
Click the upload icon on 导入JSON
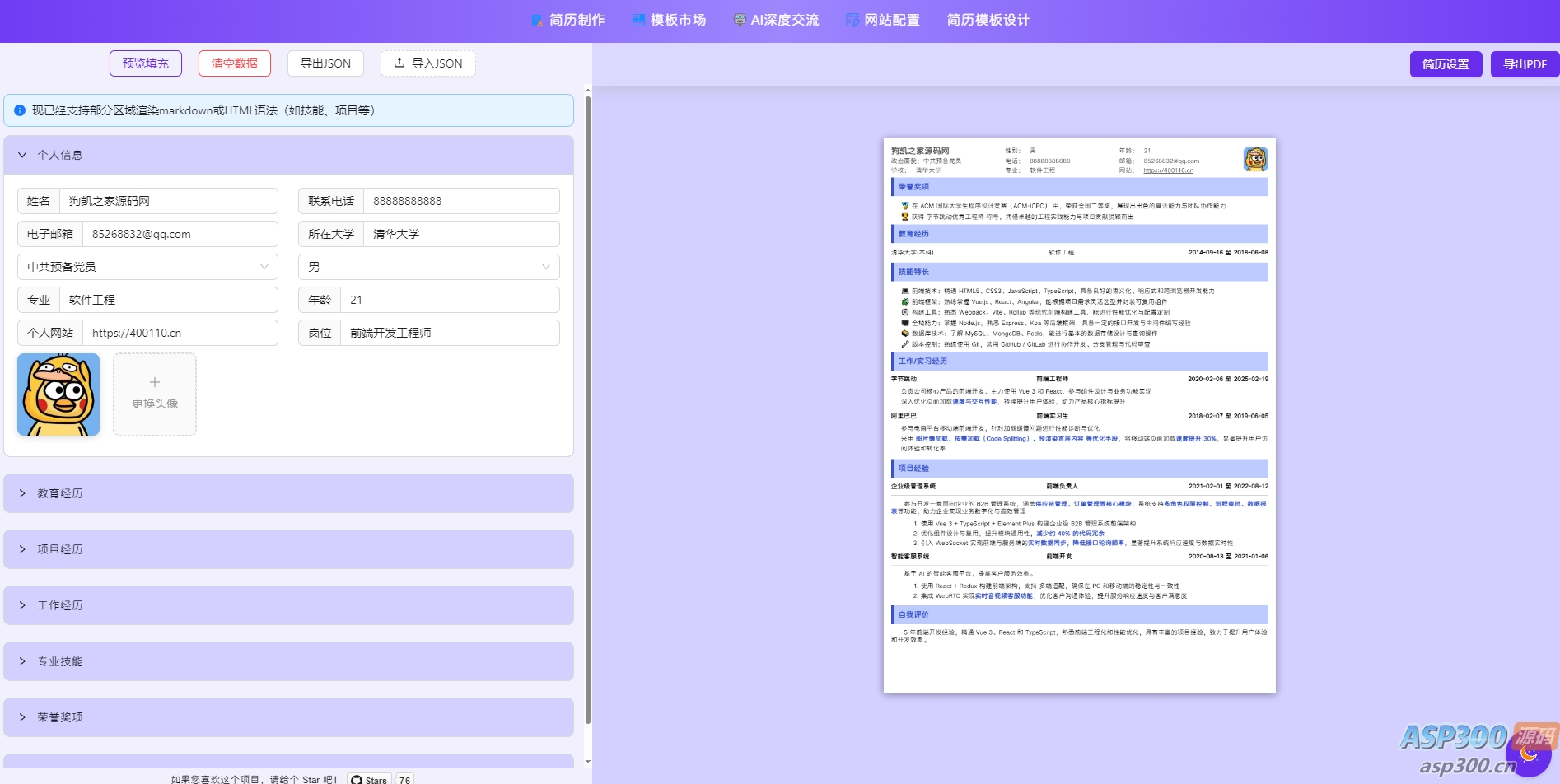(x=399, y=63)
